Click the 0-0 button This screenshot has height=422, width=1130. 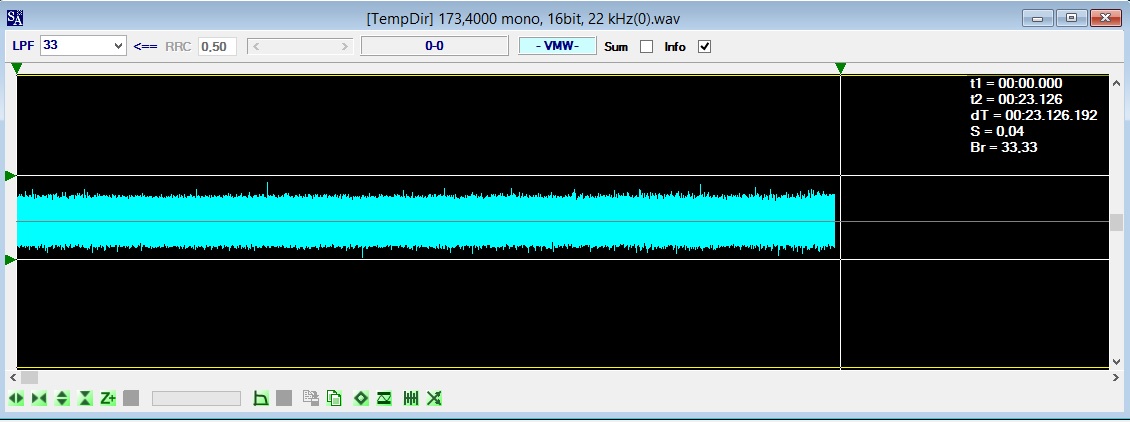point(435,46)
